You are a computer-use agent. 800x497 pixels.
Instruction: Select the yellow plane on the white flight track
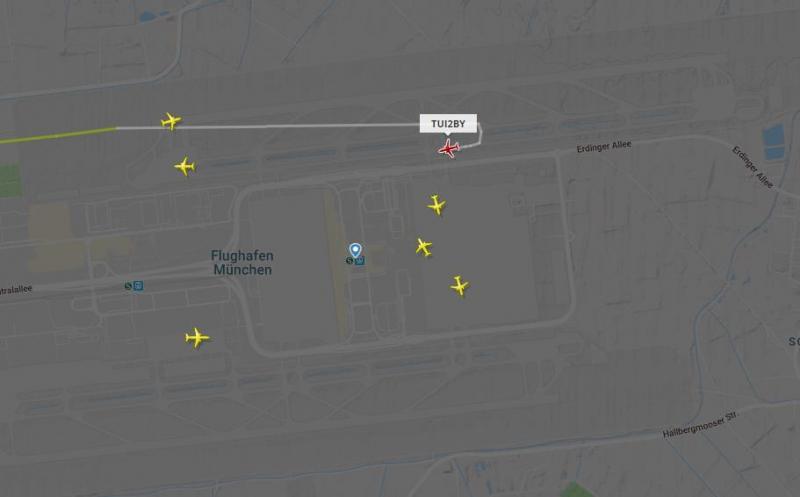[171, 121]
